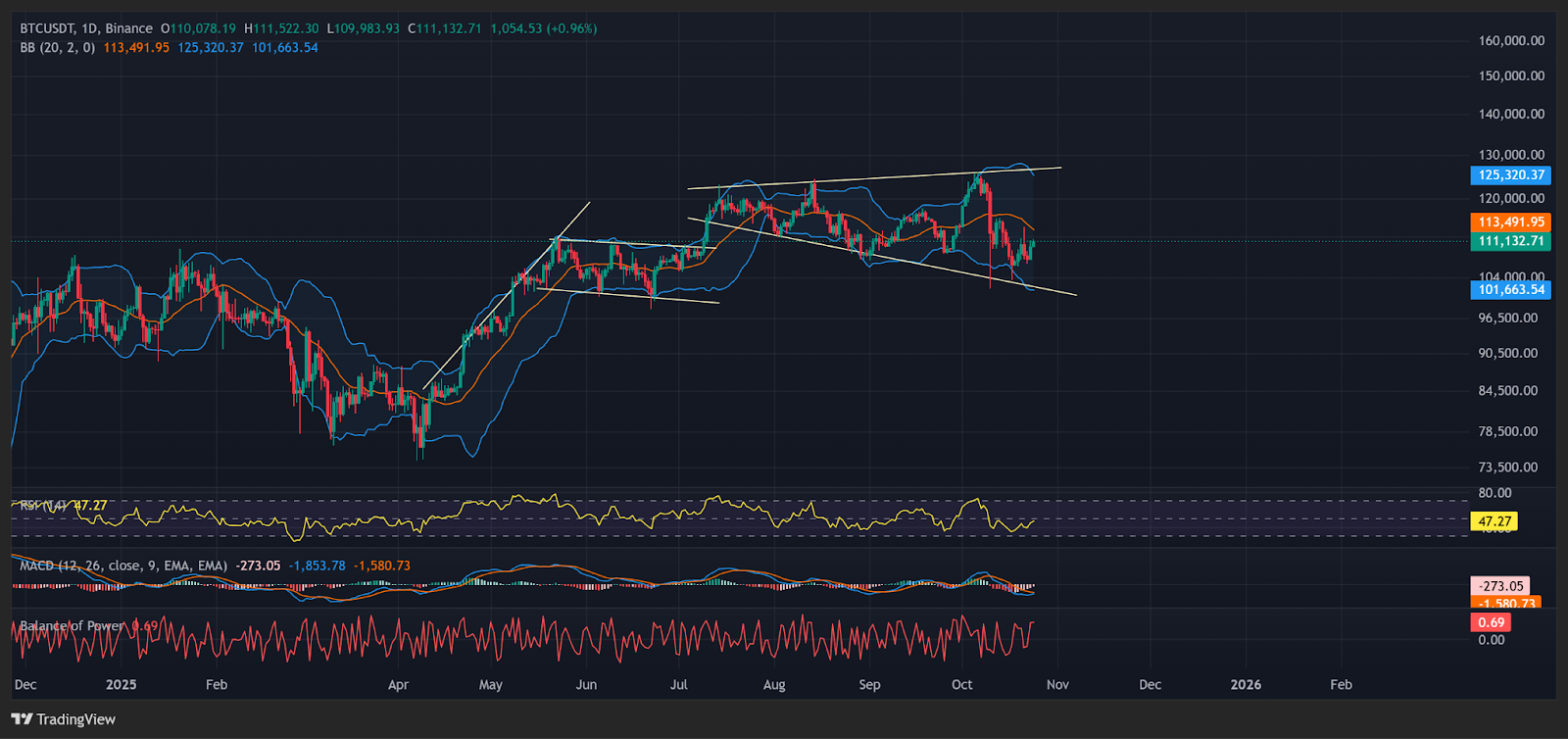
Task: Click the 160,000.00 price axis label
Action: coord(1510,41)
